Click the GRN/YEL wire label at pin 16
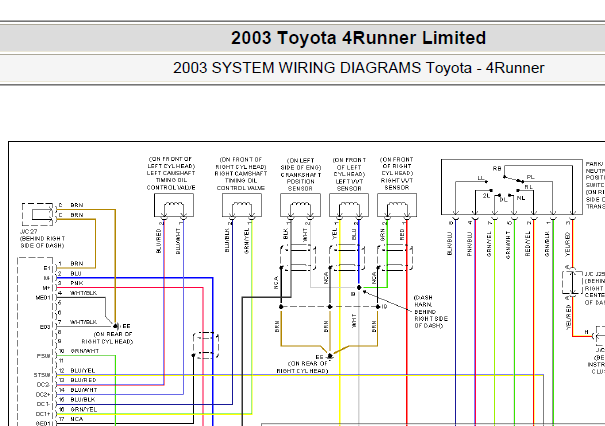The width and height of the screenshot is (605, 426). (84, 409)
